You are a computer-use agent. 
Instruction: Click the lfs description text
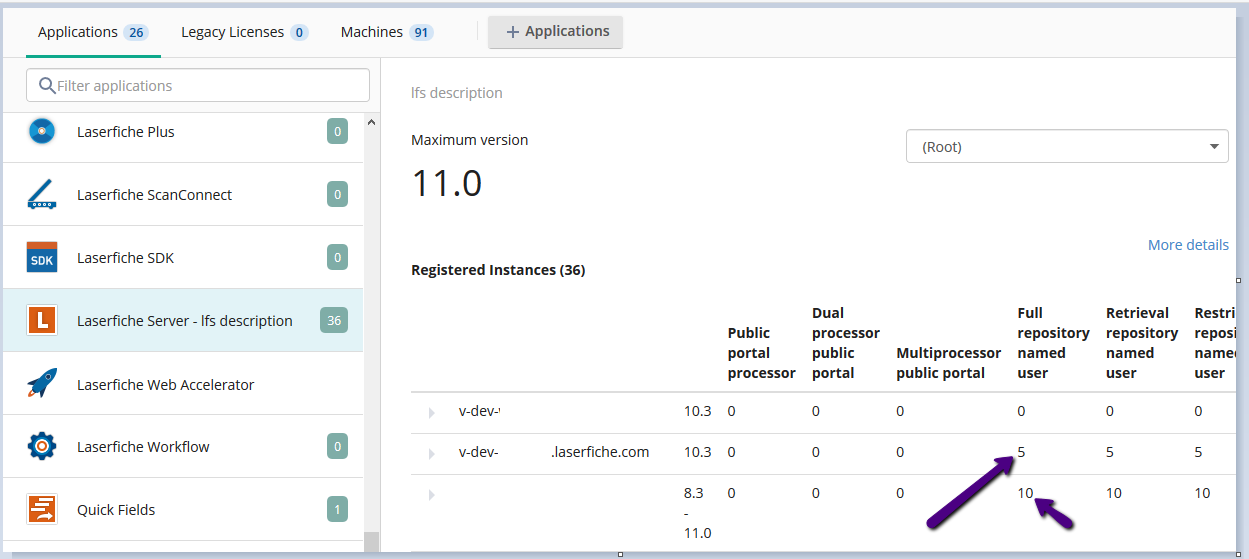[457, 93]
